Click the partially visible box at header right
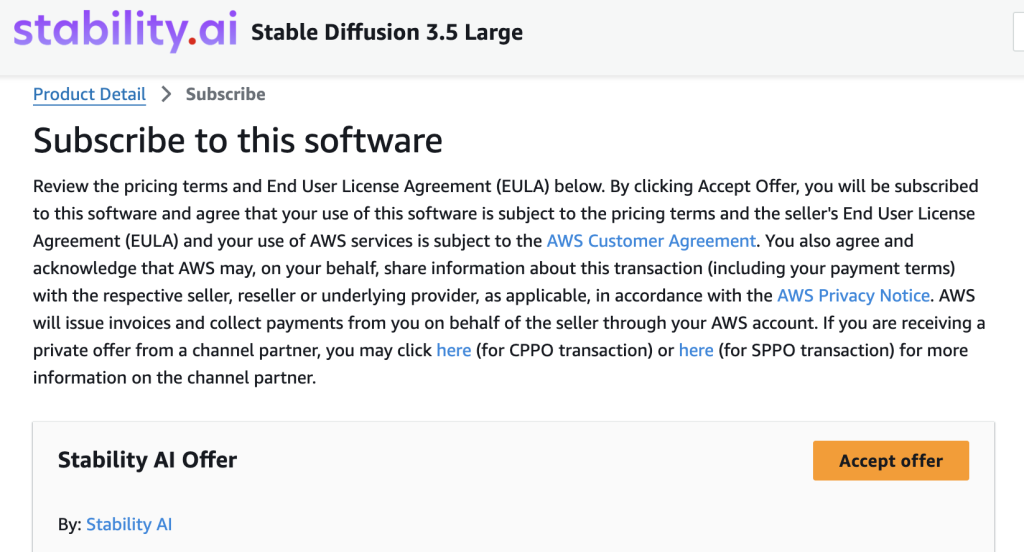The image size is (1024, 552). pos(1019,32)
